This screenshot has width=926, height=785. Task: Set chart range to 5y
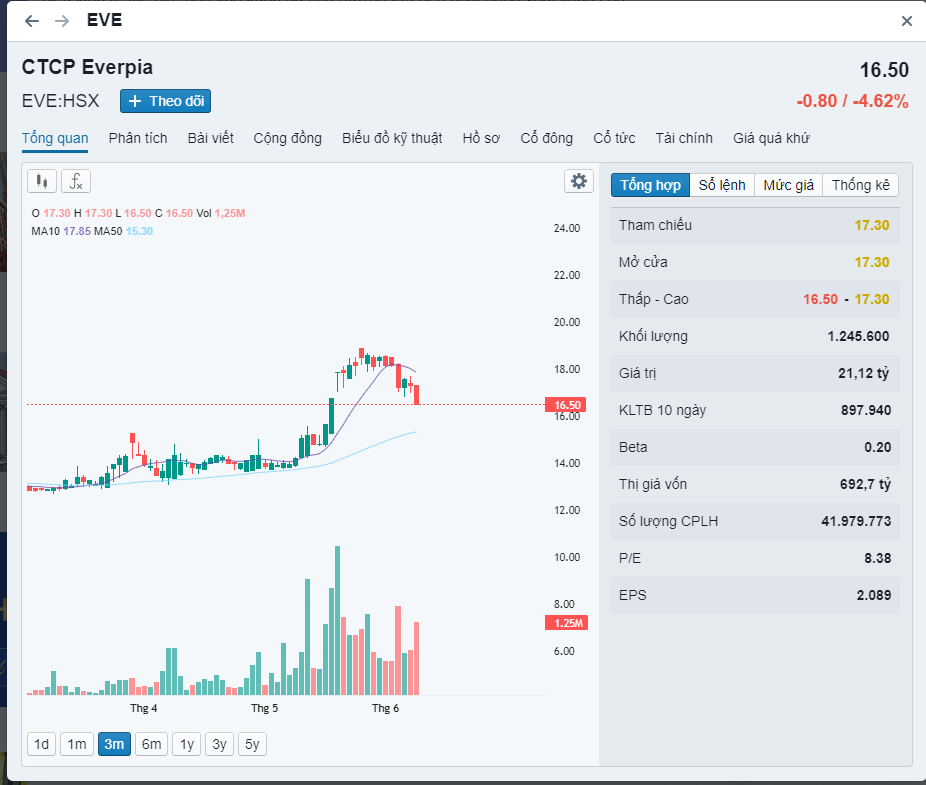[x=252, y=744]
